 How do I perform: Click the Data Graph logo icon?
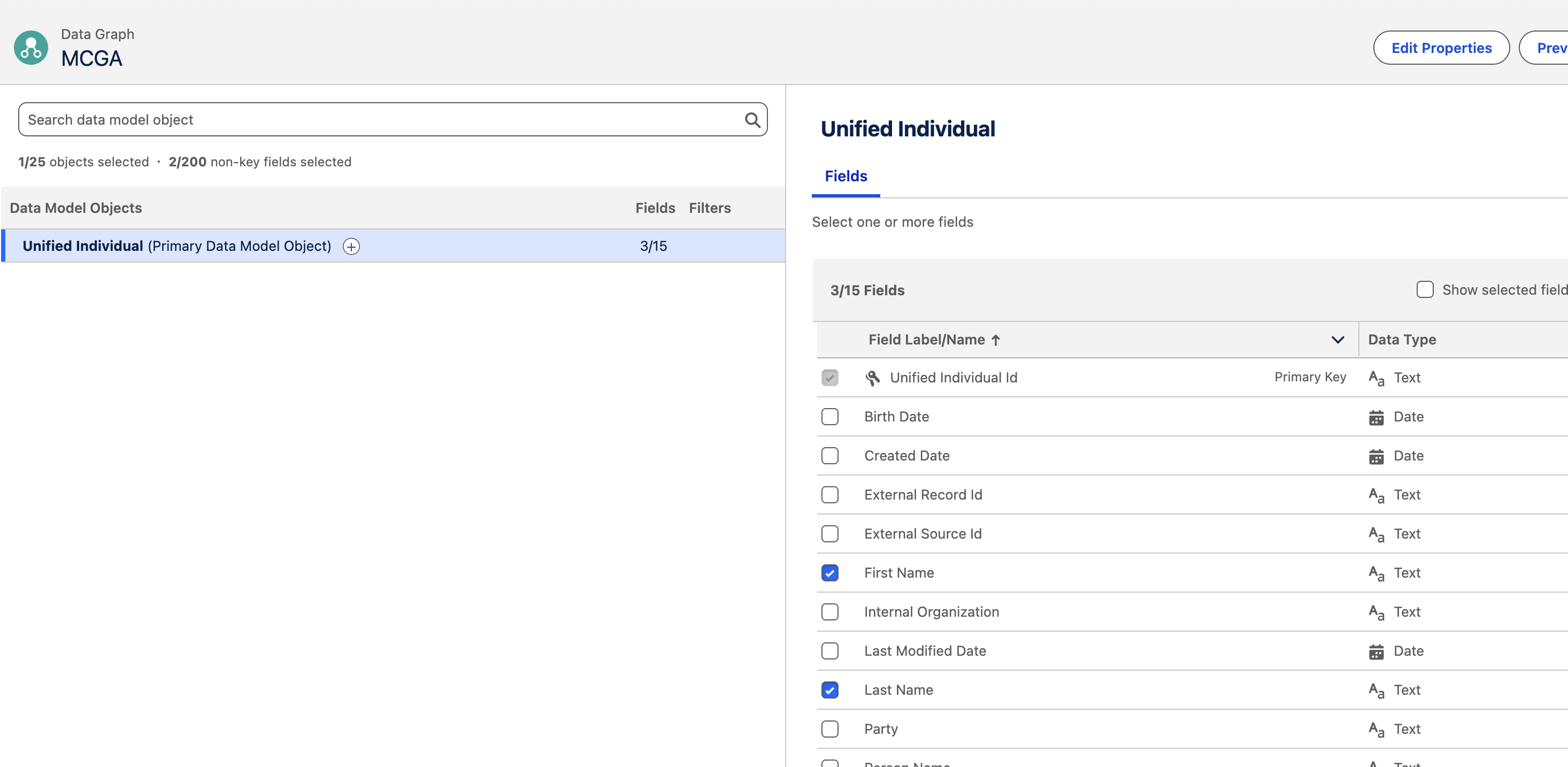pyautogui.click(x=30, y=48)
